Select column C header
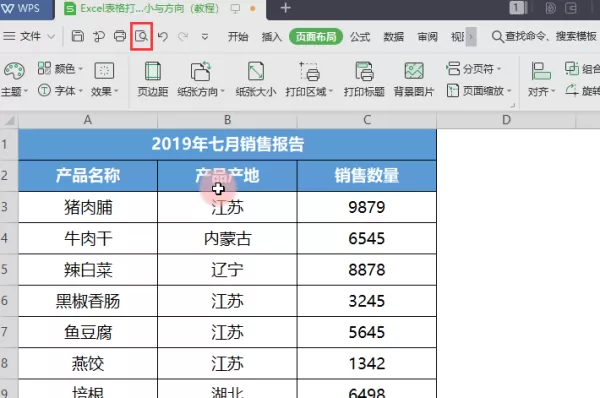600x398 pixels. click(367, 120)
